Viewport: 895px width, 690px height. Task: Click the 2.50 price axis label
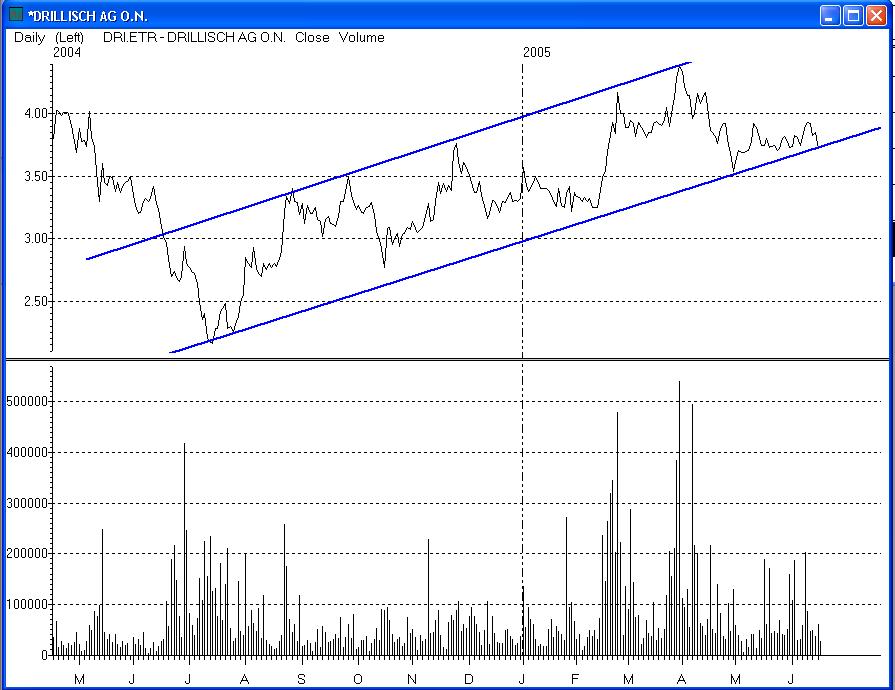(35, 301)
